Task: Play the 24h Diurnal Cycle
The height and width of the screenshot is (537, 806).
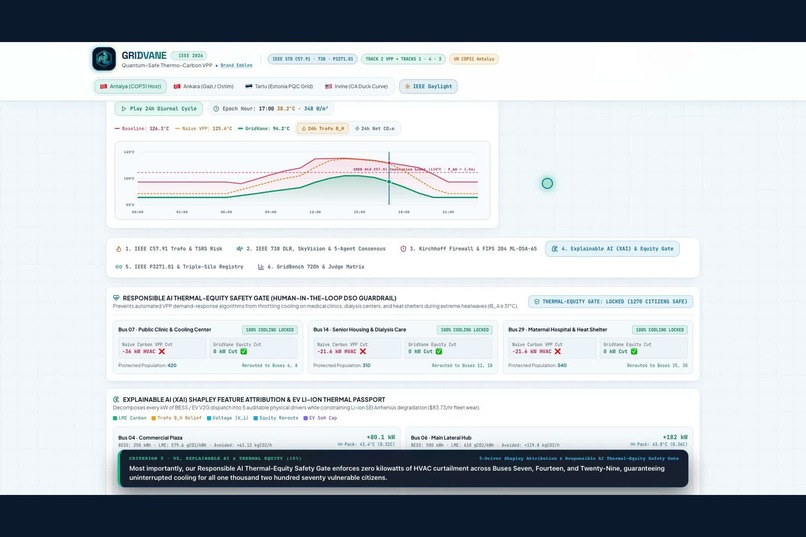Action: coord(159,109)
